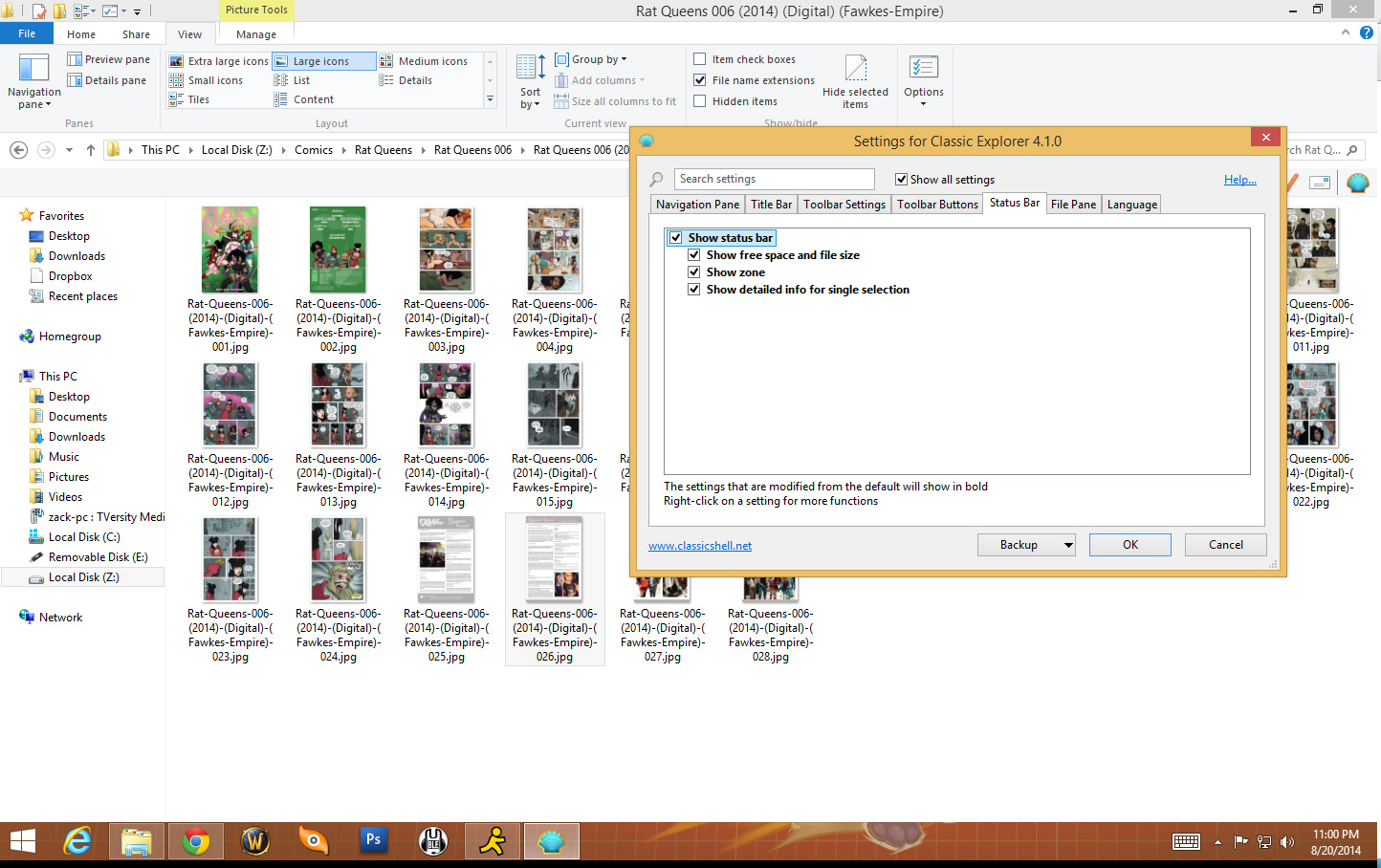Image resolution: width=1381 pixels, height=868 pixels.
Task: Click the Search settings input field
Action: pos(775,179)
